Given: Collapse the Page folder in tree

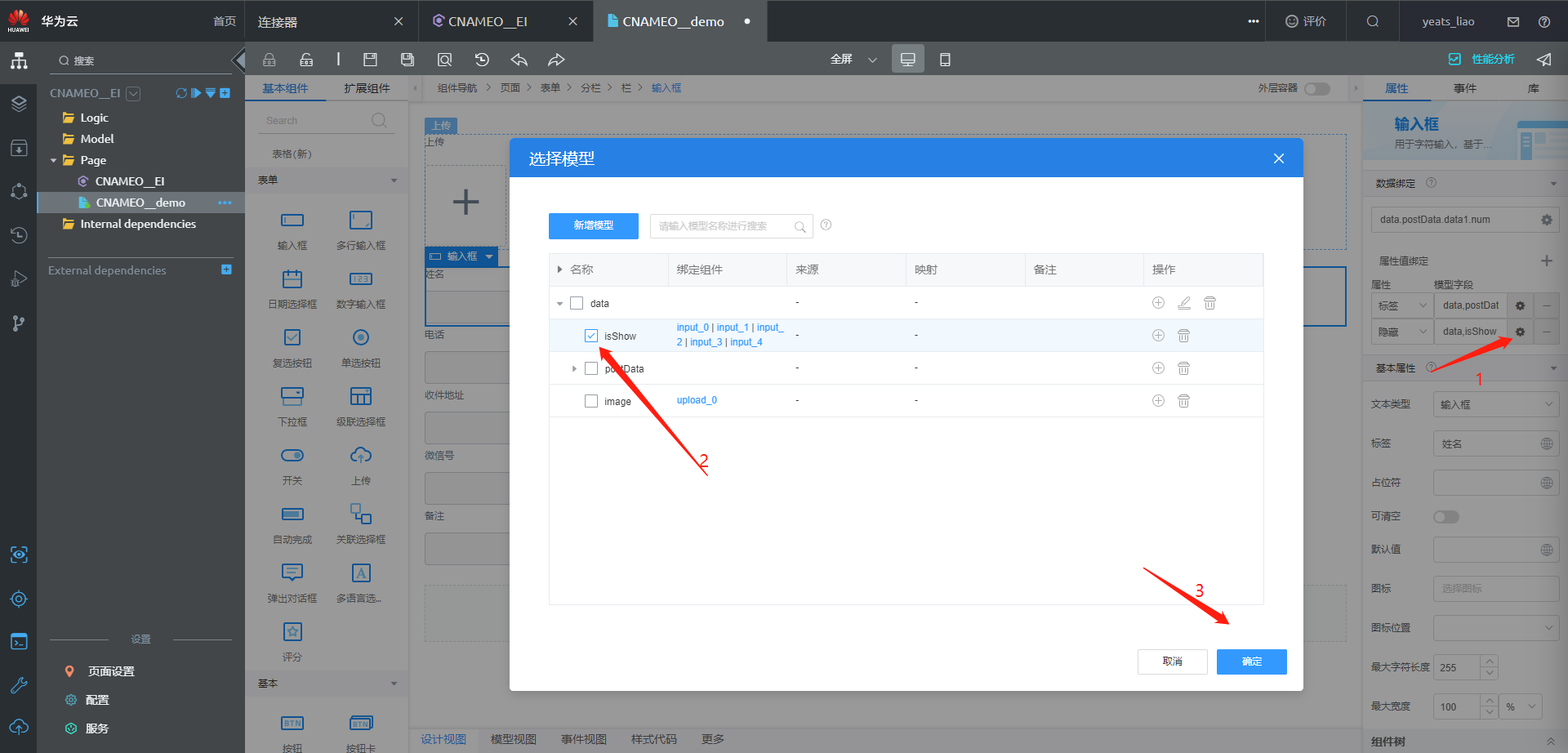Looking at the screenshot, I should [54, 161].
